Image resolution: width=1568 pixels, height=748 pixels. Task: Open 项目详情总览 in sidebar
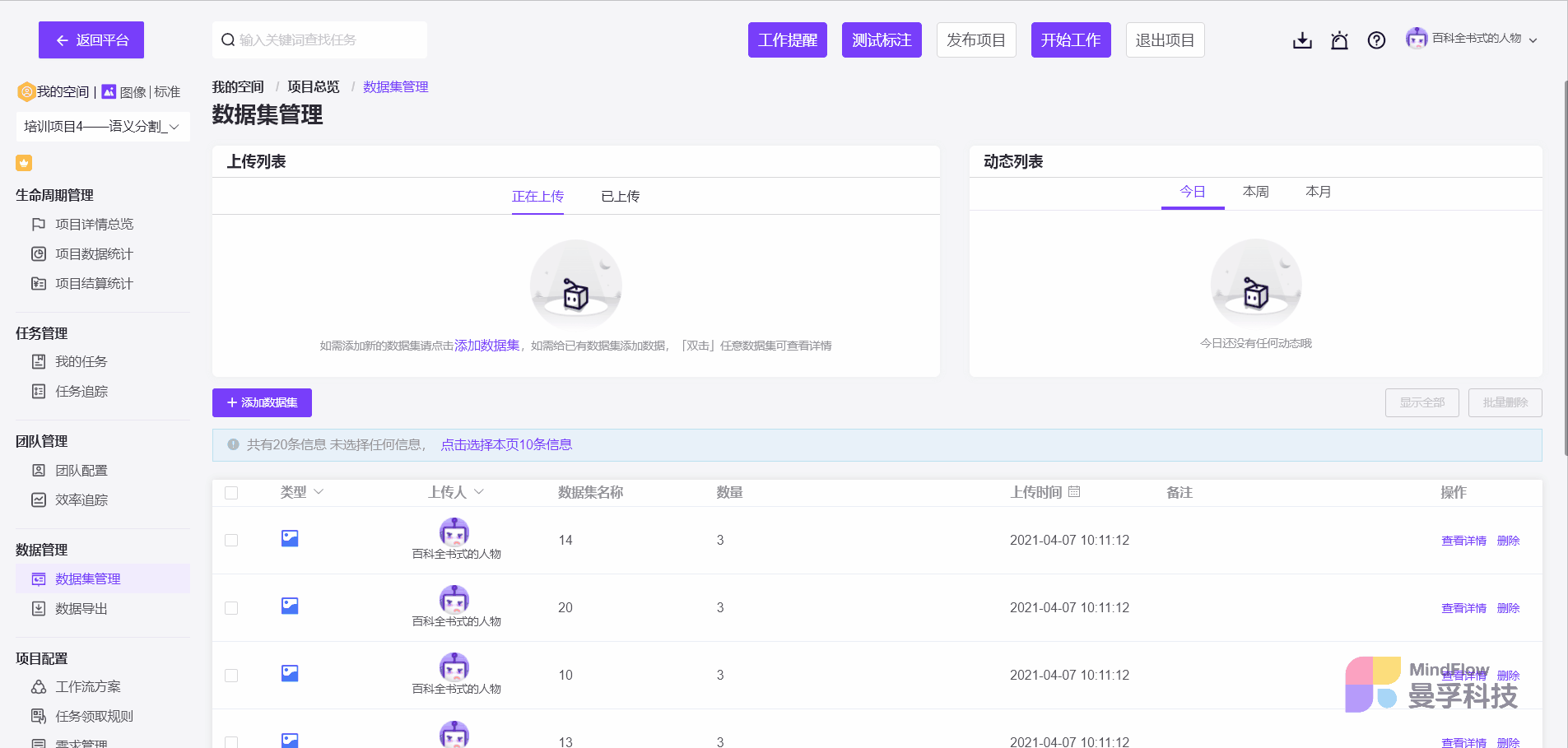click(x=94, y=224)
